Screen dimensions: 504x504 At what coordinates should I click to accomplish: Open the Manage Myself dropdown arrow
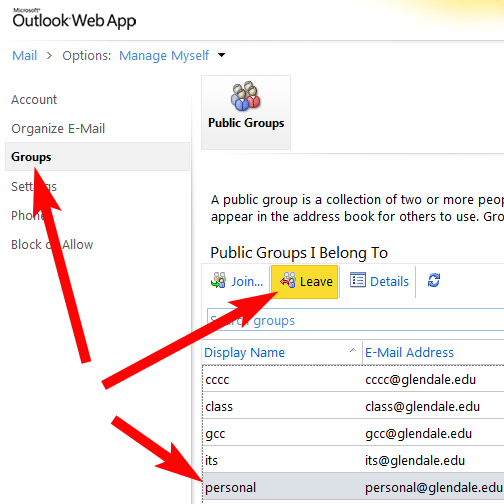click(221, 55)
